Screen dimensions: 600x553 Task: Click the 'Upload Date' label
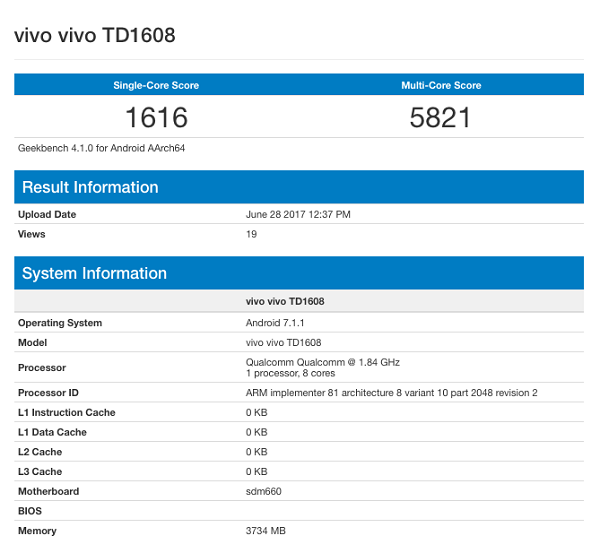[47, 214]
